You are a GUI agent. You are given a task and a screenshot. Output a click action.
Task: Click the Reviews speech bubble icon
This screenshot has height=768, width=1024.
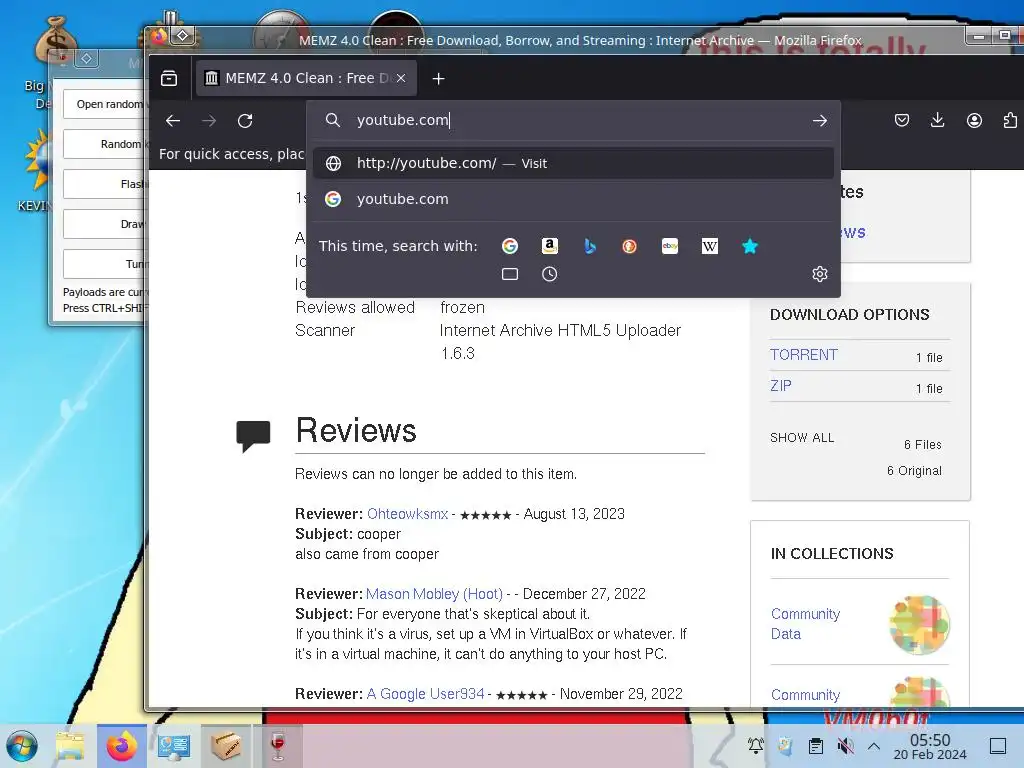pyautogui.click(x=253, y=436)
